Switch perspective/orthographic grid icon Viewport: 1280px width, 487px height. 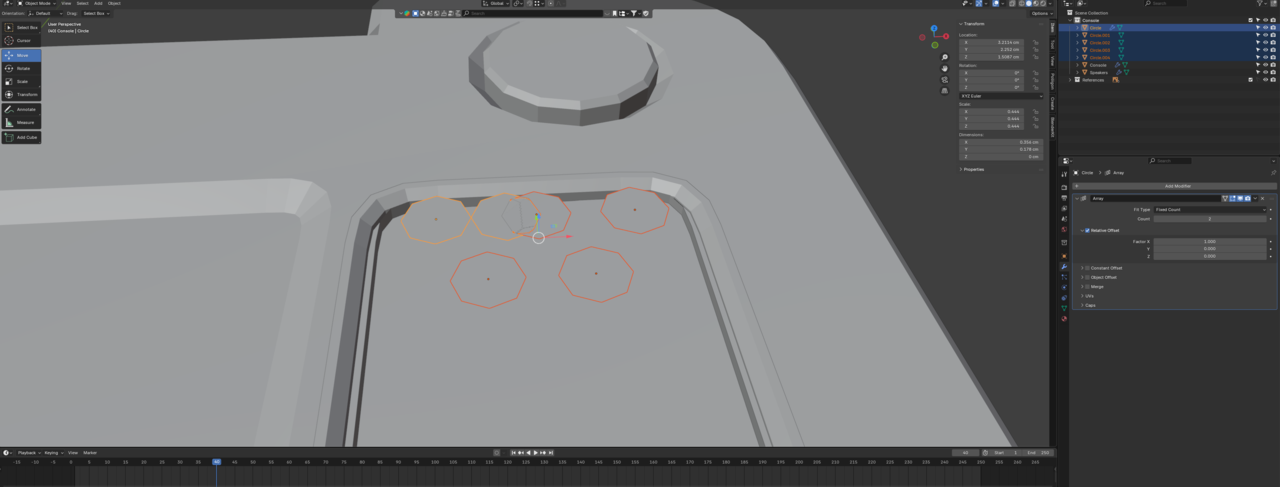pyautogui.click(x=945, y=91)
